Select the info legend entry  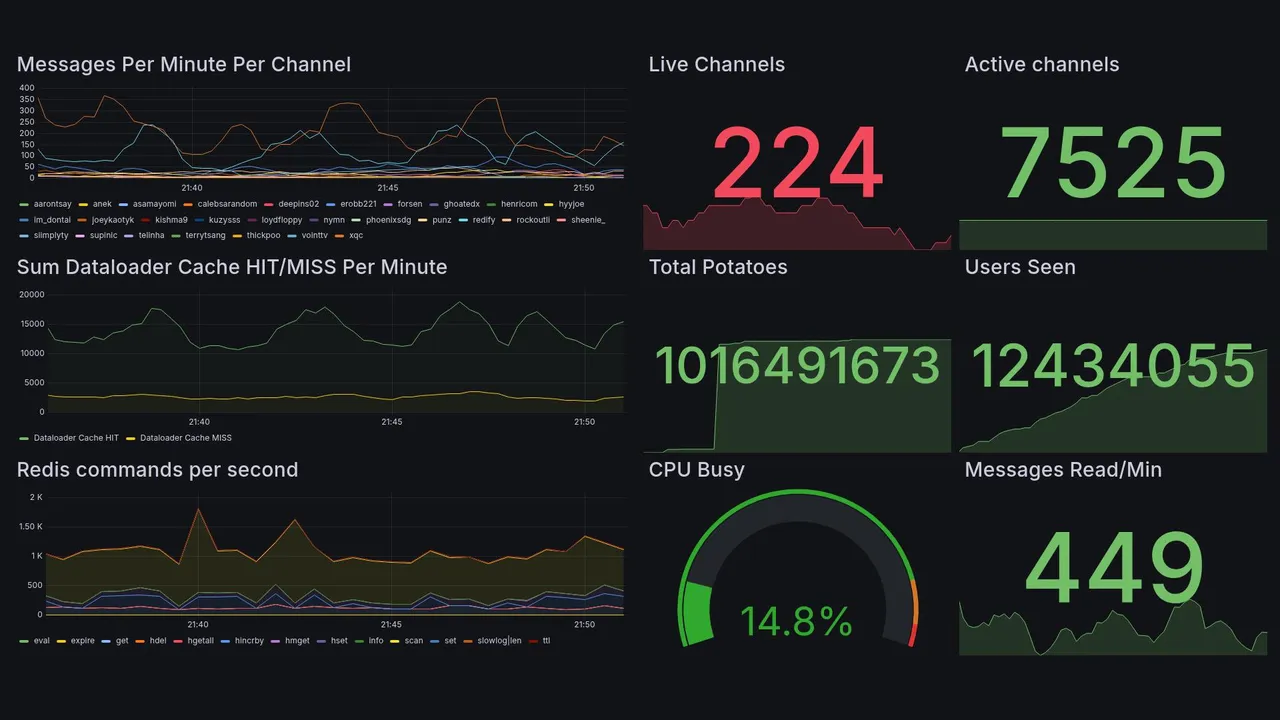376,640
